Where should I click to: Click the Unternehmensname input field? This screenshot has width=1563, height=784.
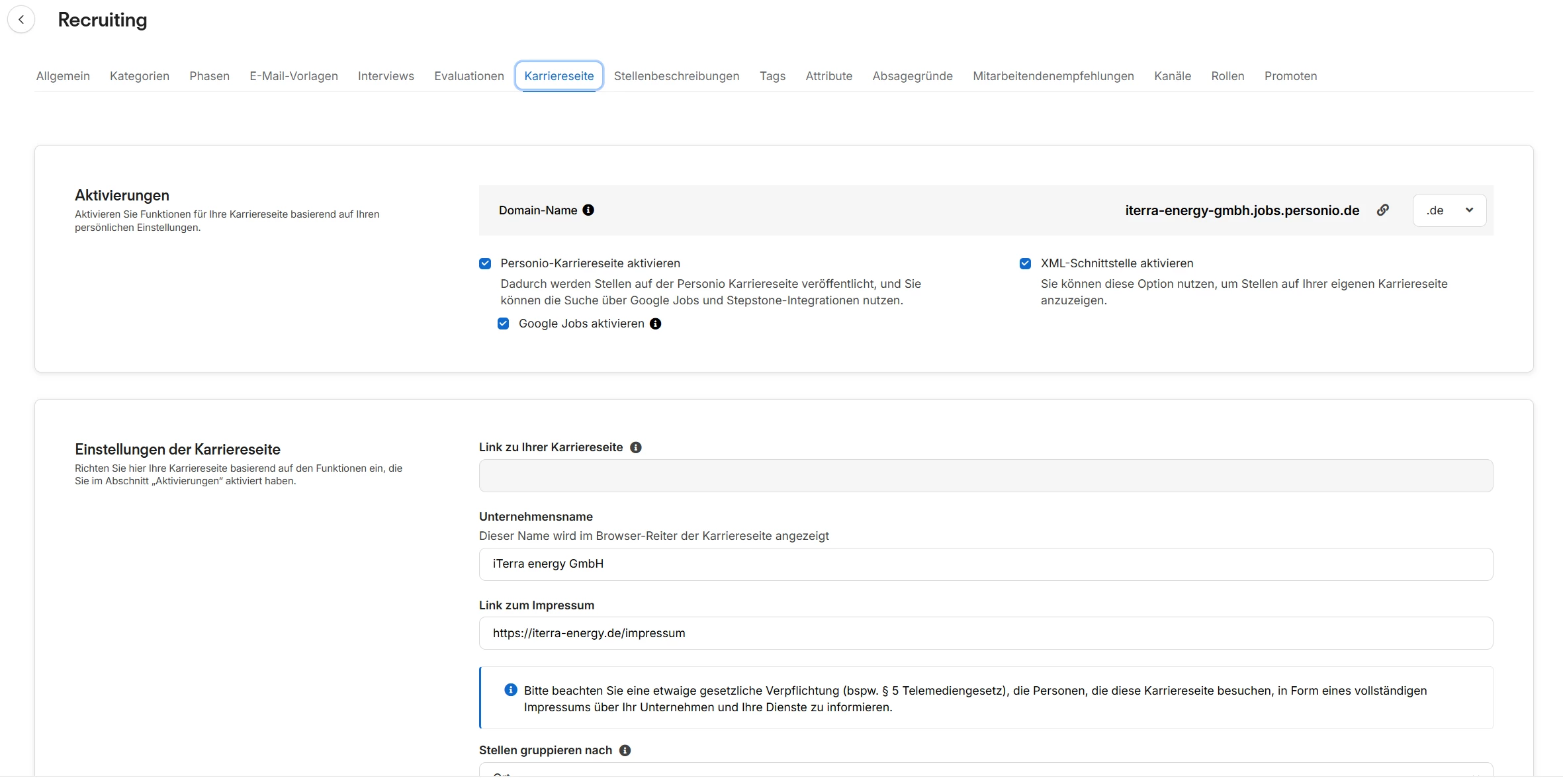[985, 564]
